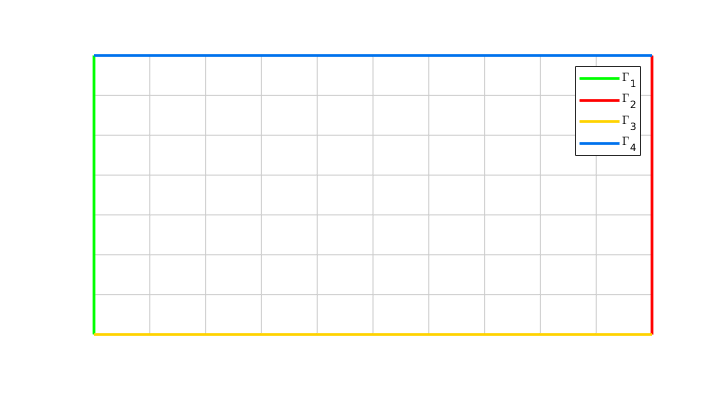Select the bottom-left grid cell of the mesh

pos(122,315)
